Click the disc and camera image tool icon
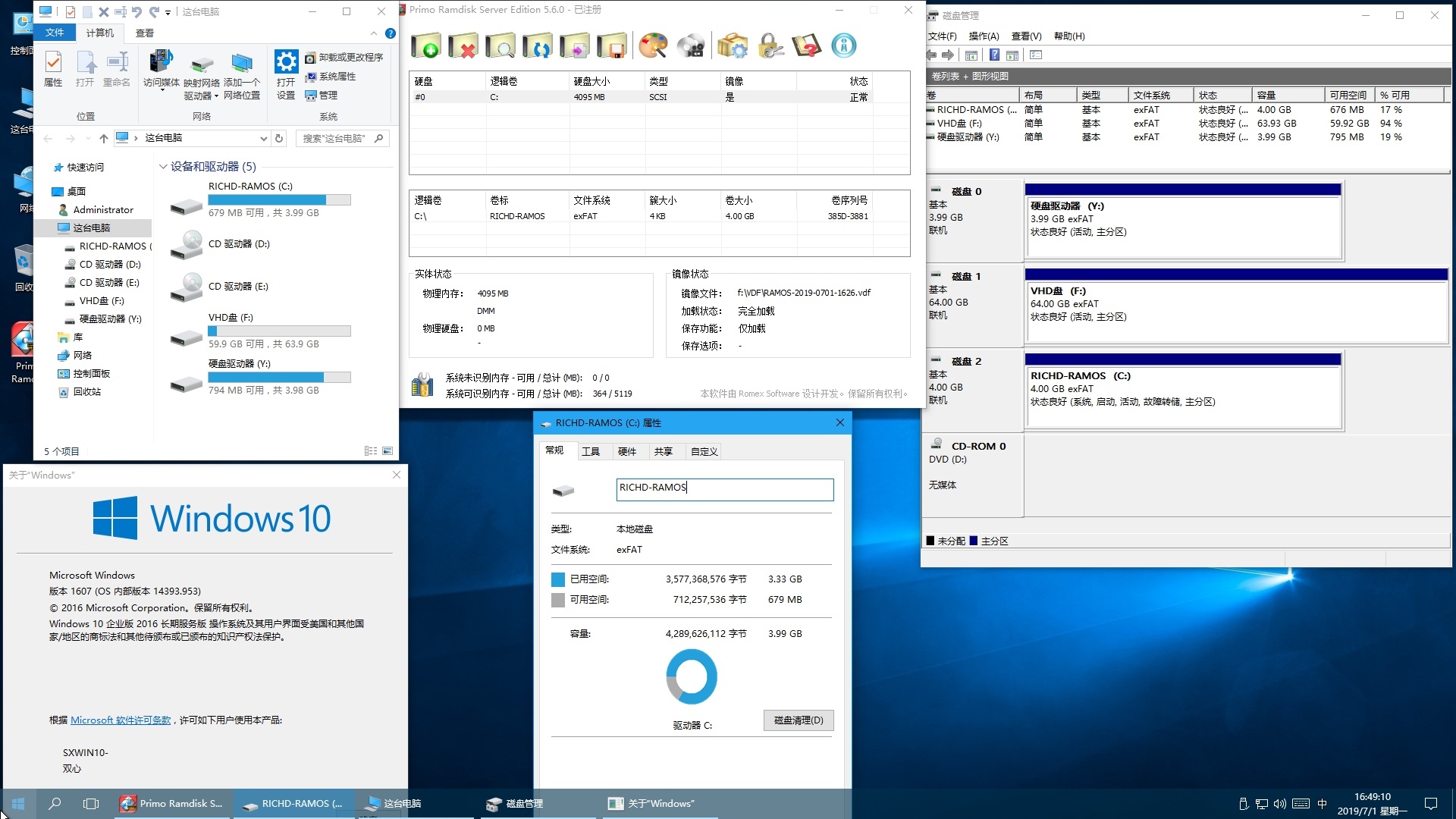This screenshot has height=819, width=1456. tap(690, 45)
